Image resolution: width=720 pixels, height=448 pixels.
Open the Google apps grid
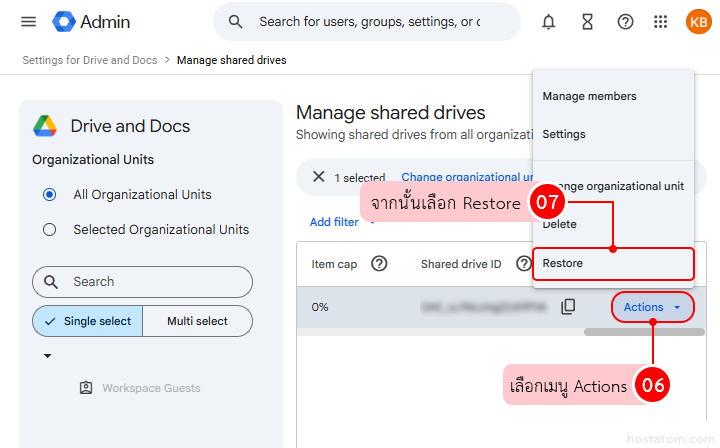click(660, 22)
